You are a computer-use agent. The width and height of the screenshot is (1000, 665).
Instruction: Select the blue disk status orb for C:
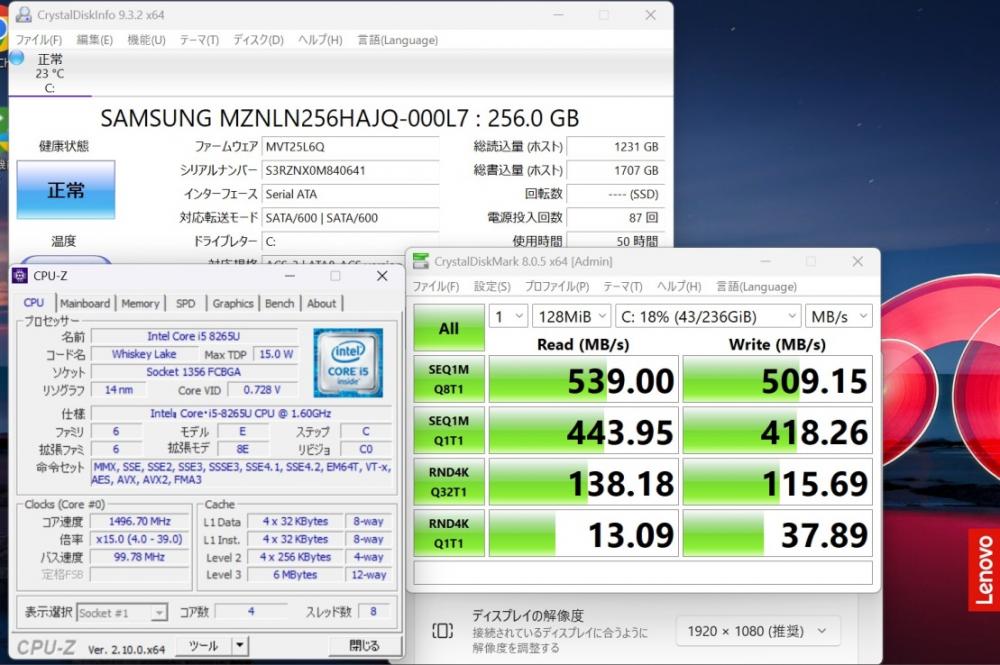pyautogui.click(x=17, y=57)
